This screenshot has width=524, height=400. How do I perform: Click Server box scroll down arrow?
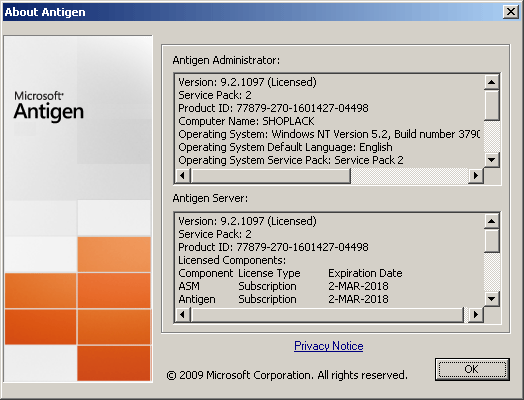coord(492,299)
